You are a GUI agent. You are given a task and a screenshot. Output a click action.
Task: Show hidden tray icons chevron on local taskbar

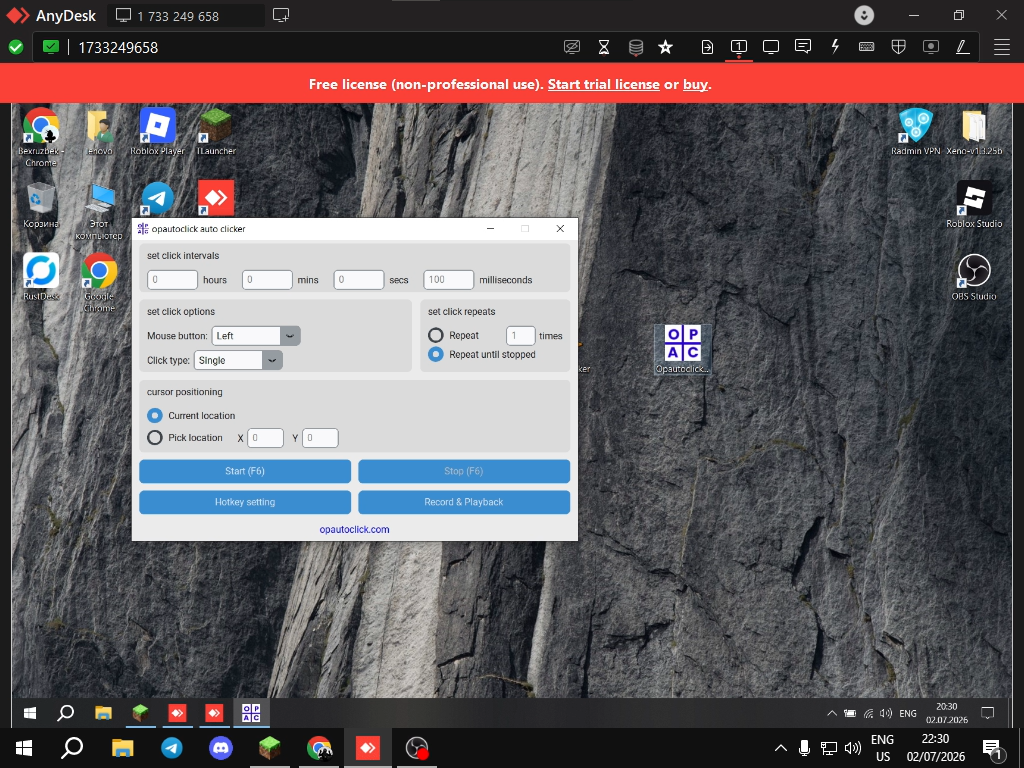tap(780, 748)
